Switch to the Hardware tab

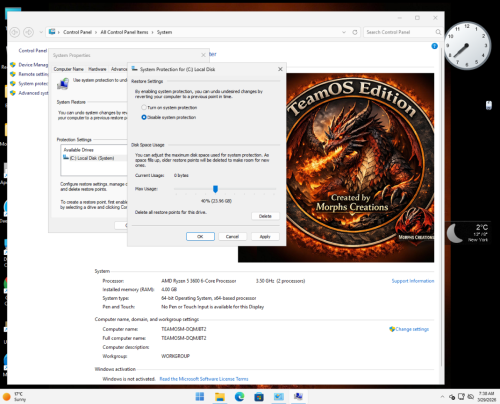[x=97, y=69]
